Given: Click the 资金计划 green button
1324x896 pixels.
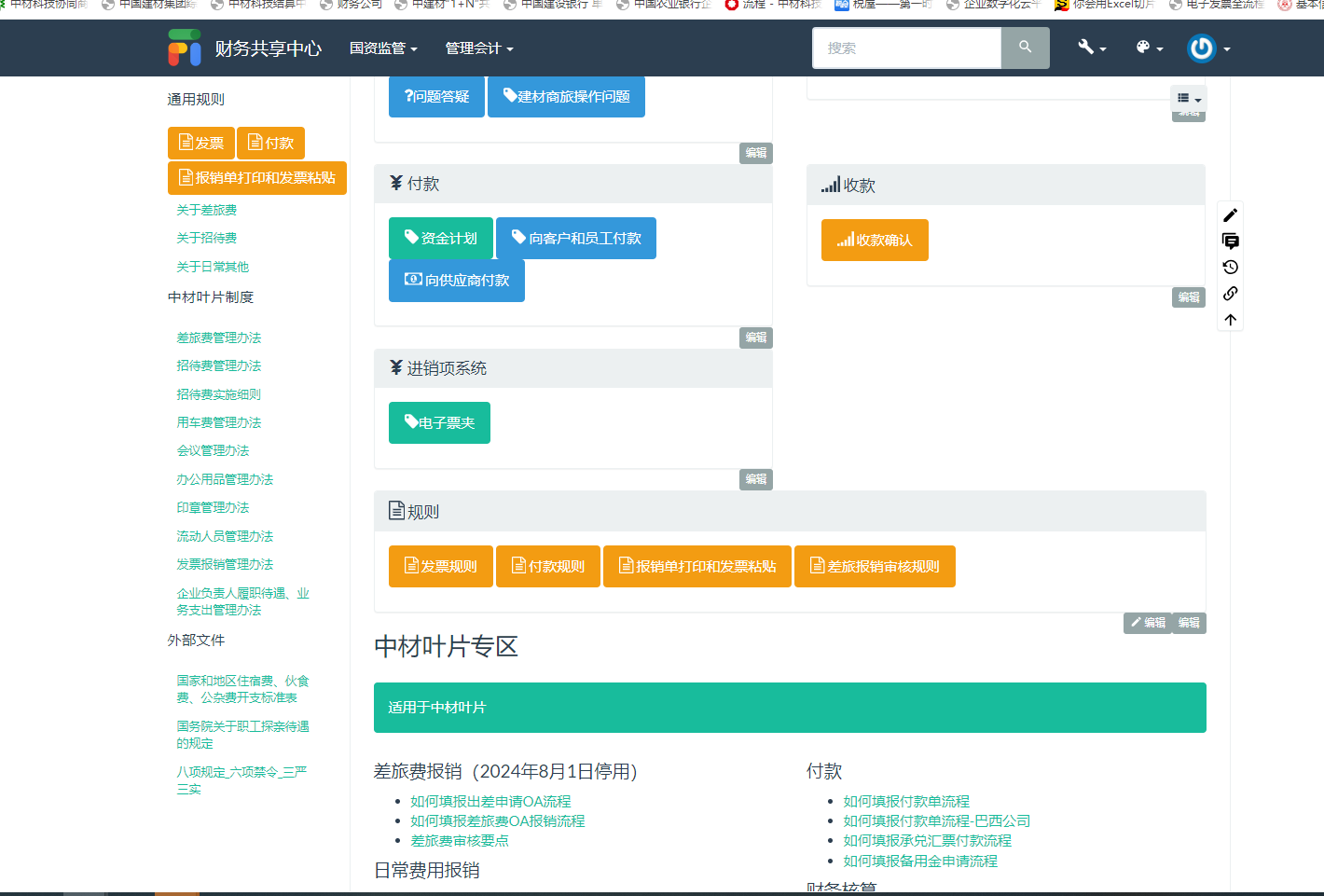Looking at the screenshot, I should pyautogui.click(x=440, y=238).
